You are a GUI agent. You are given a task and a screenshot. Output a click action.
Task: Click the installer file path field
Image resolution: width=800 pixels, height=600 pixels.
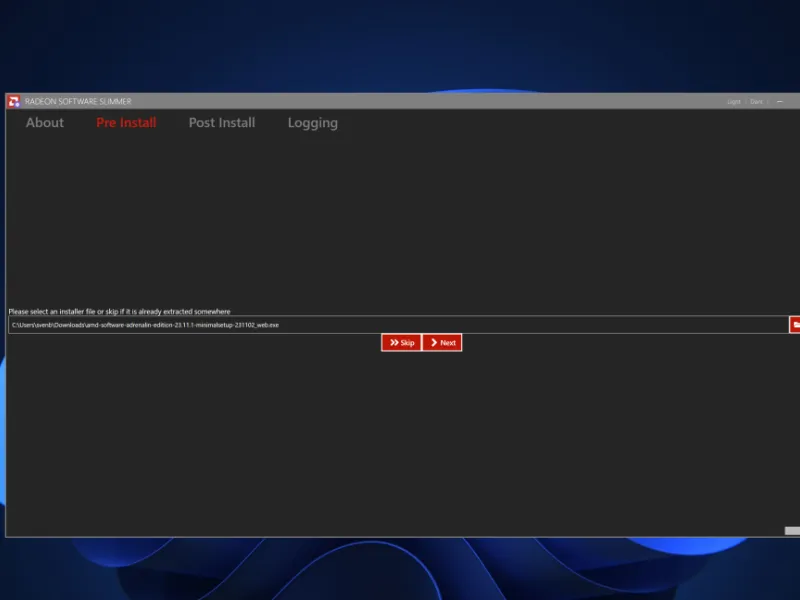click(398, 324)
